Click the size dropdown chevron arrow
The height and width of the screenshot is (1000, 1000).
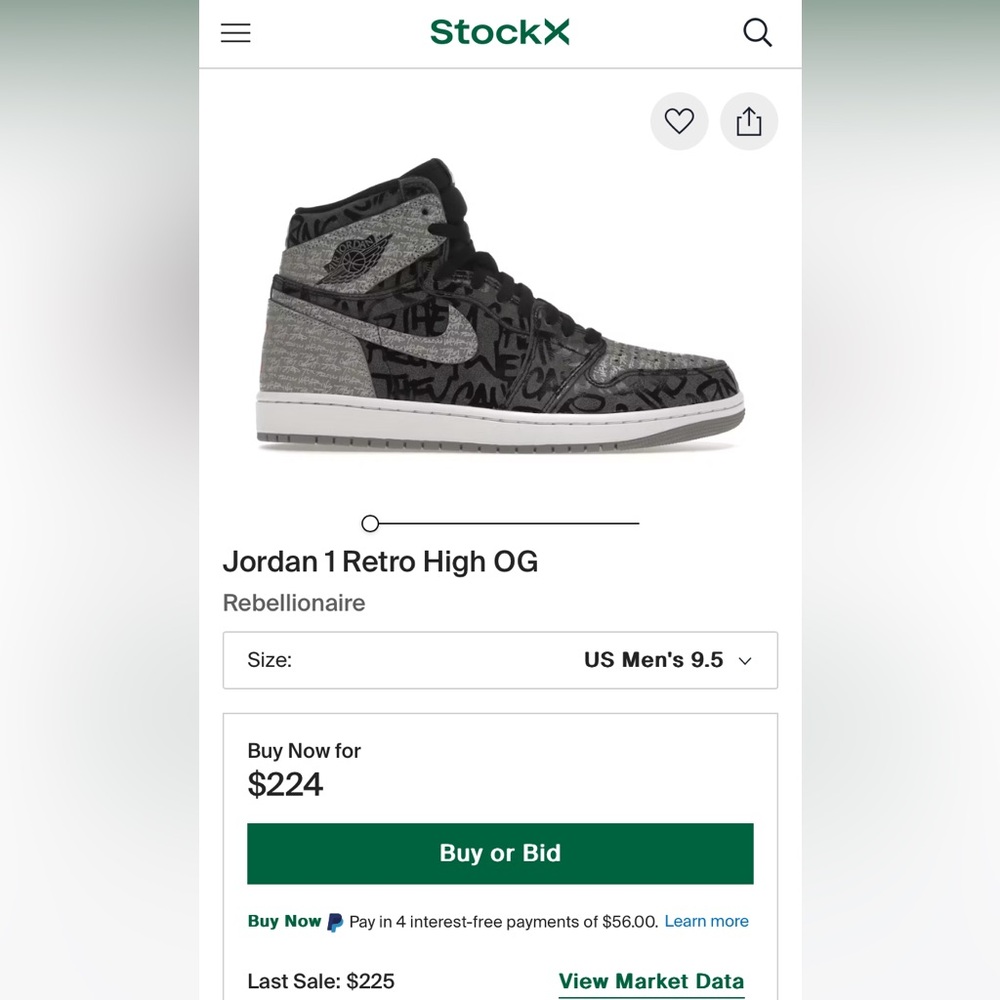click(x=744, y=661)
